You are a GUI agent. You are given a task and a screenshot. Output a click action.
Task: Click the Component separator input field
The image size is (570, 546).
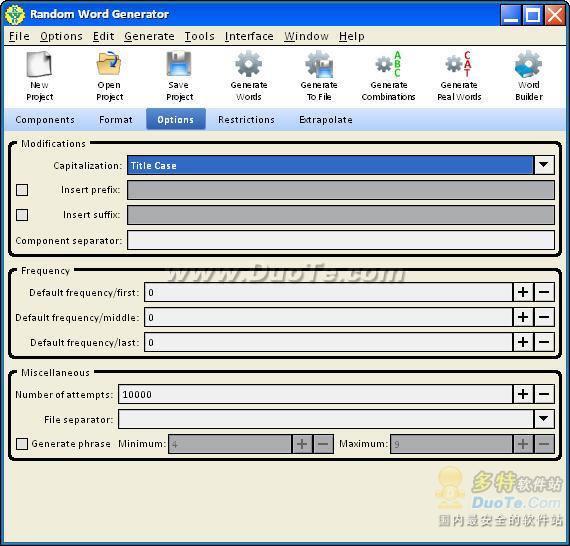tap(341, 240)
